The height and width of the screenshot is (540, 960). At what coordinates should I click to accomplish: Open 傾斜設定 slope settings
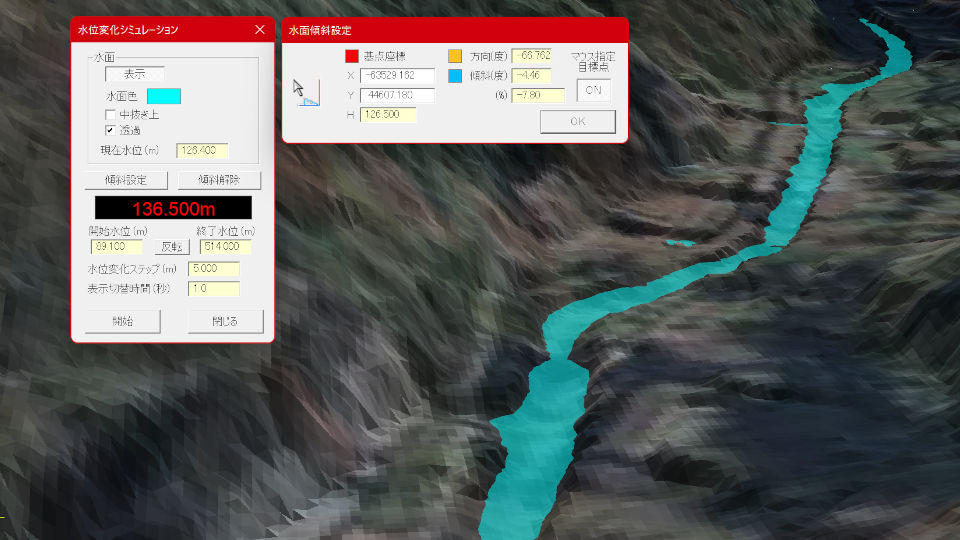tap(125, 181)
